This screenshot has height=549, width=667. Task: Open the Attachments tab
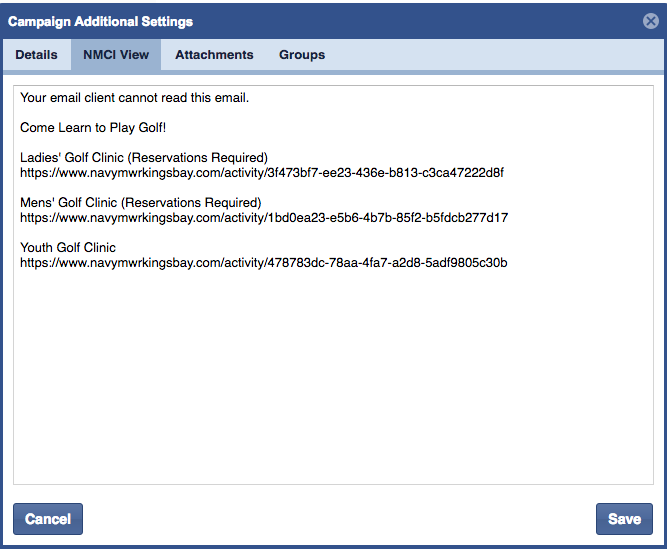click(214, 55)
